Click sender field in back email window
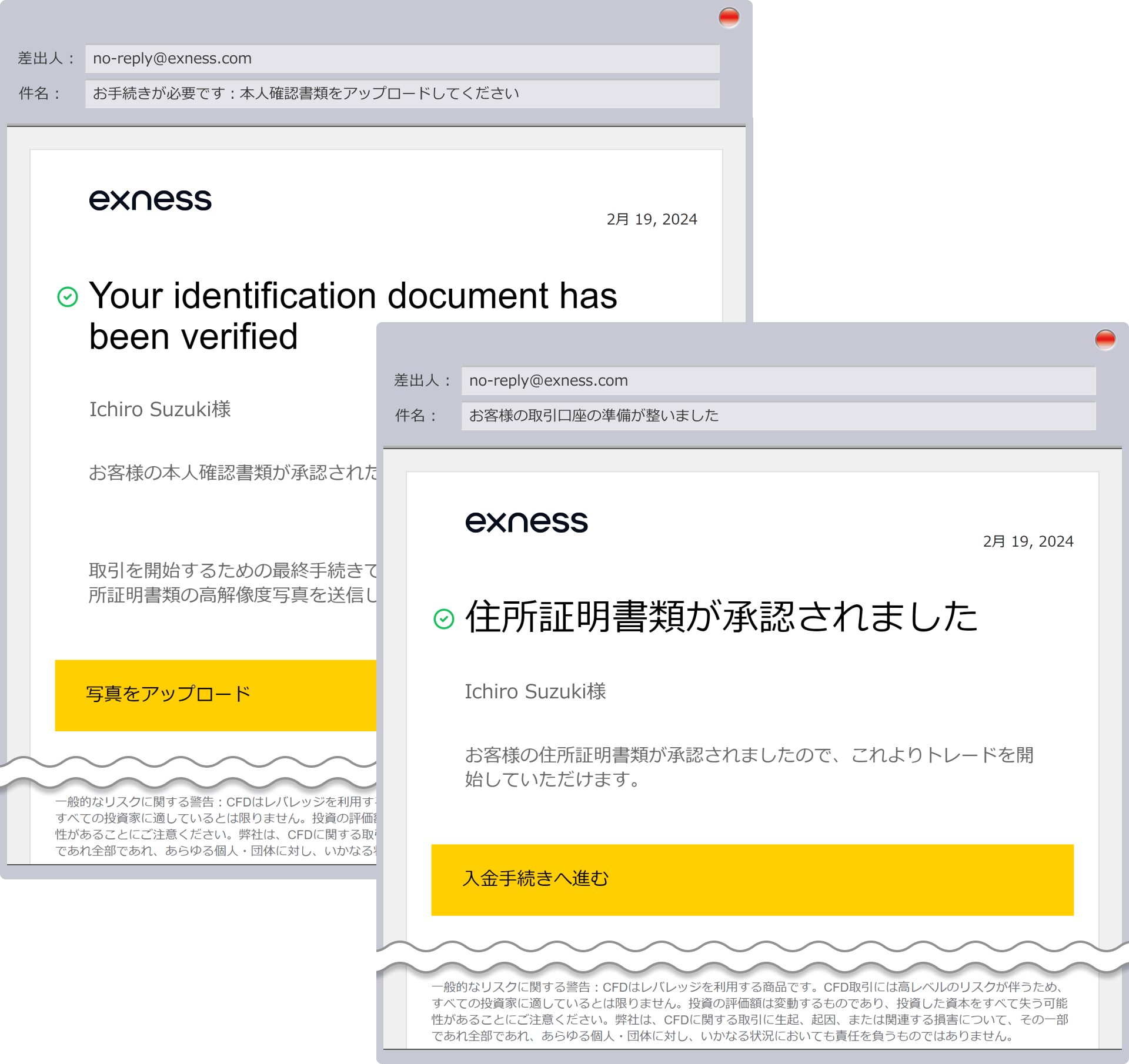1129x1064 pixels. (402, 59)
